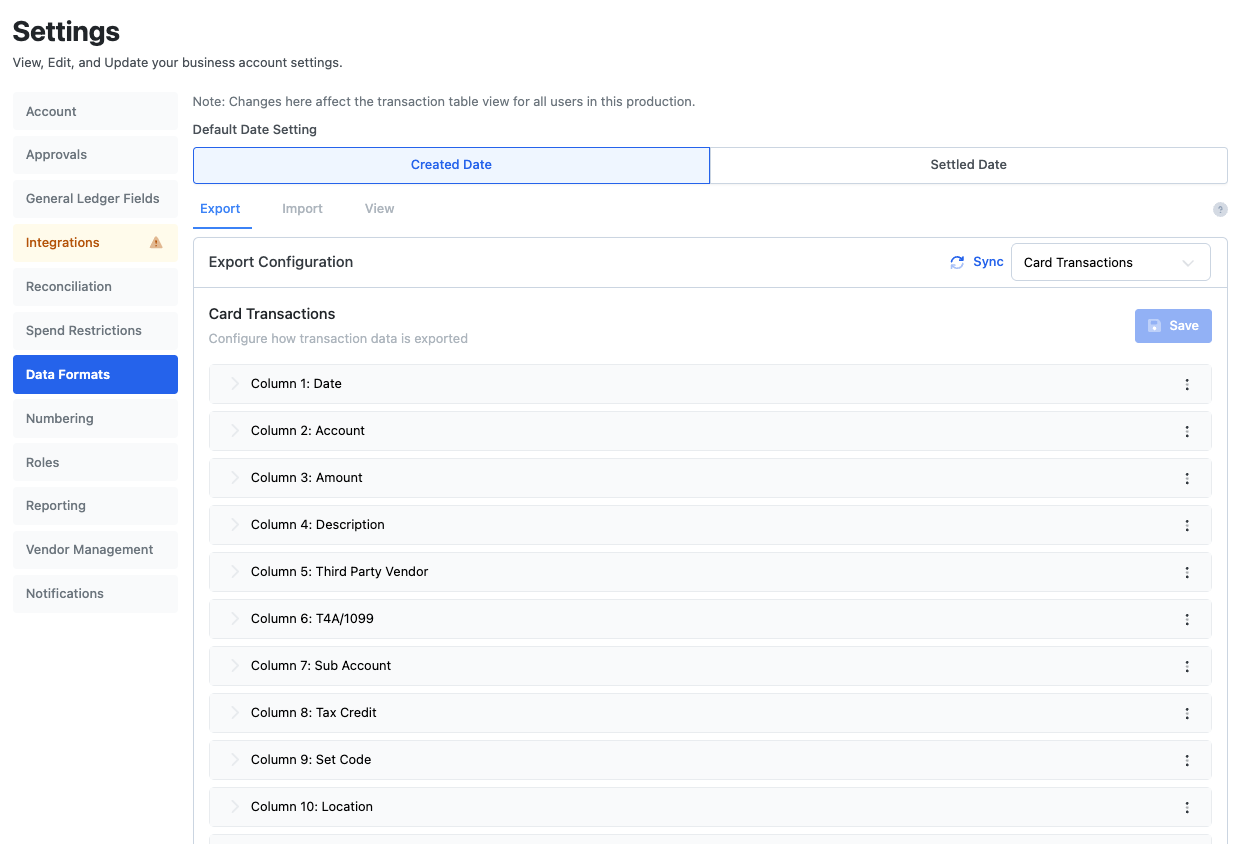Click the help question mark icon
Screen dimensions: 1240x844
pyautogui.click(x=1220, y=210)
